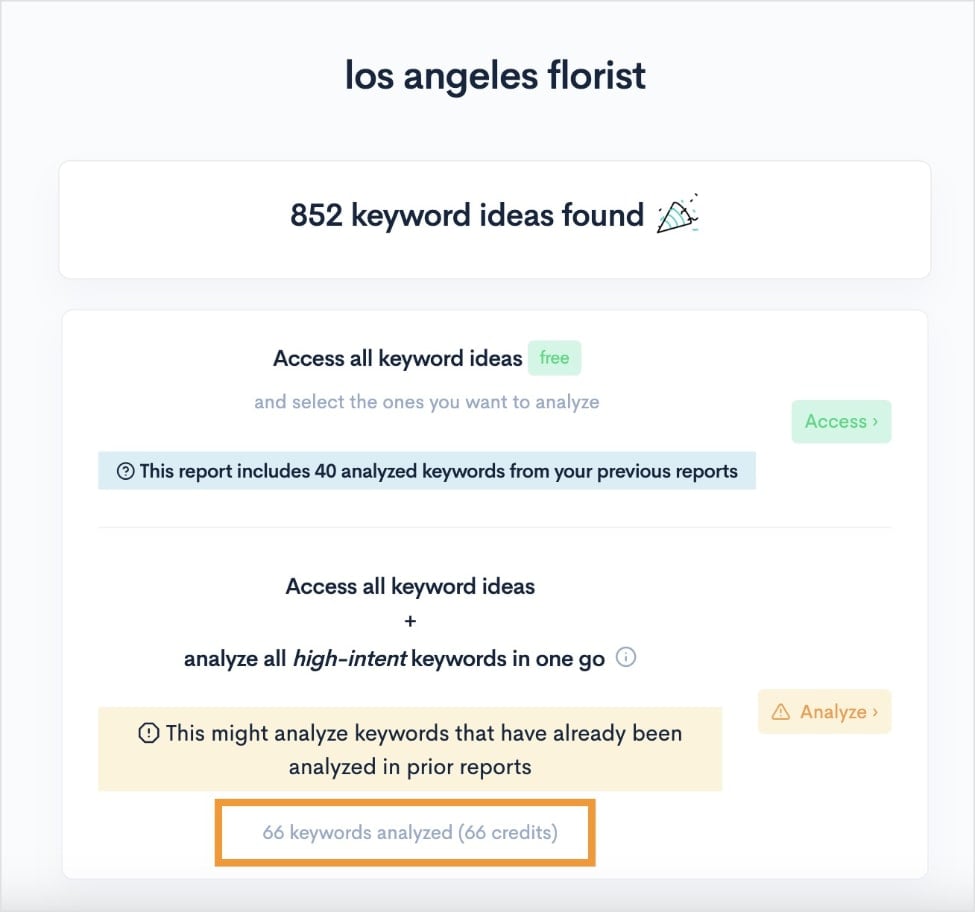Select the green free badge

coord(554,358)
